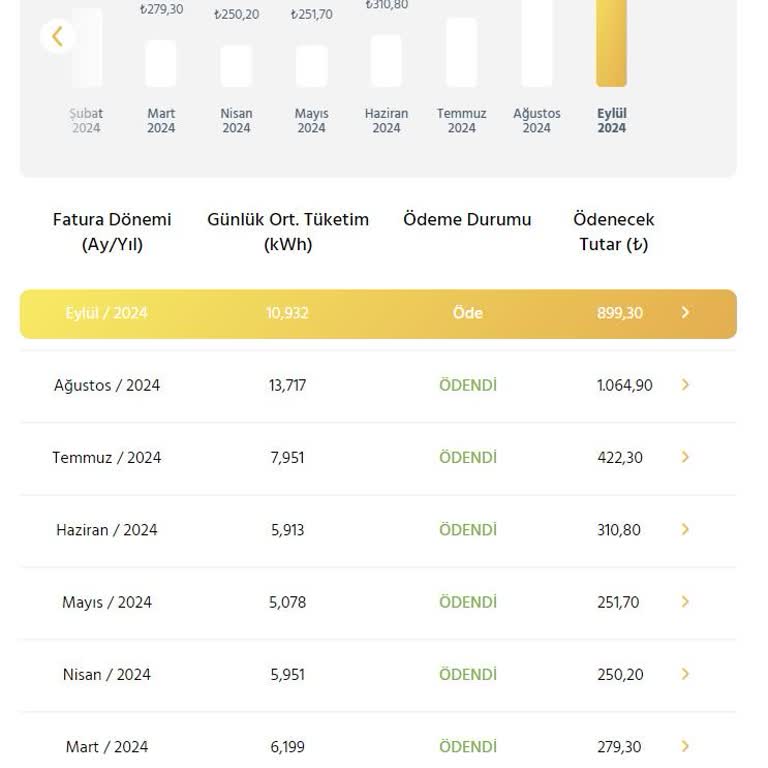This screenshot has width=768, height=768.
Task: Open Eylül 2024 bill details chevron
Action: pos(685,313)
